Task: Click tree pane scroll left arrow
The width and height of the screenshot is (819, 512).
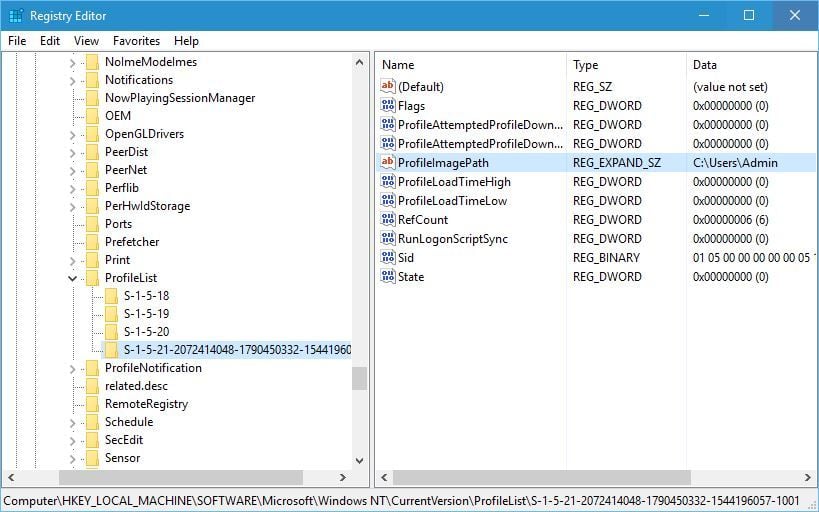Action: pyautogui.click(x=11, y=478)
